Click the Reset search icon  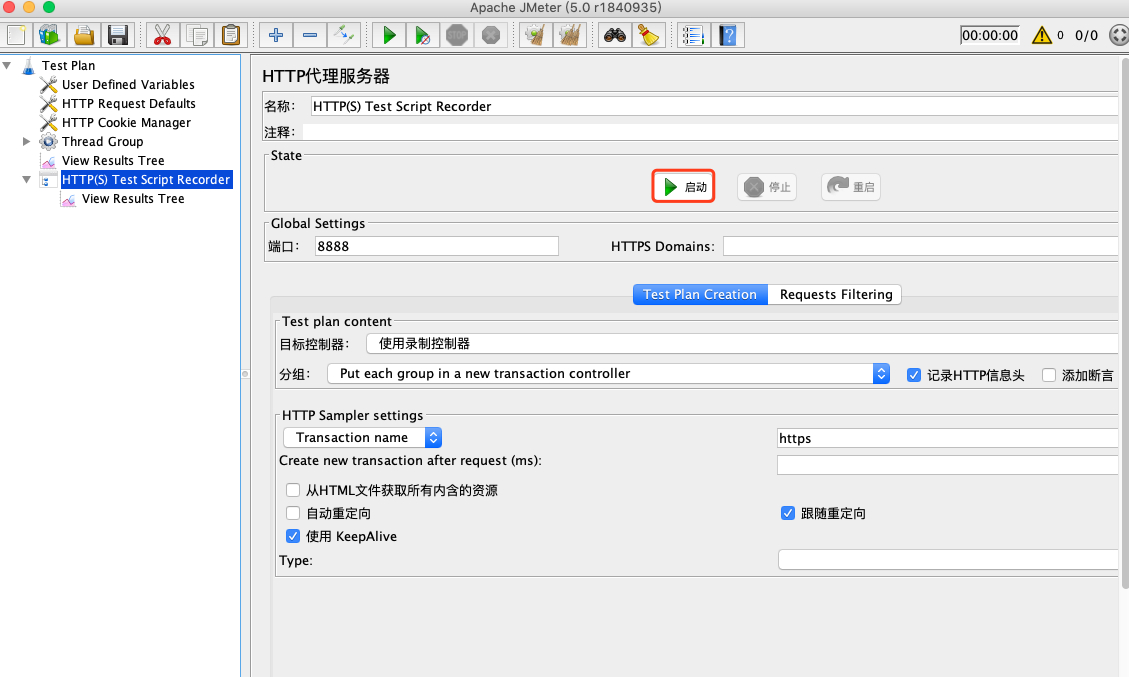(649, 35)
